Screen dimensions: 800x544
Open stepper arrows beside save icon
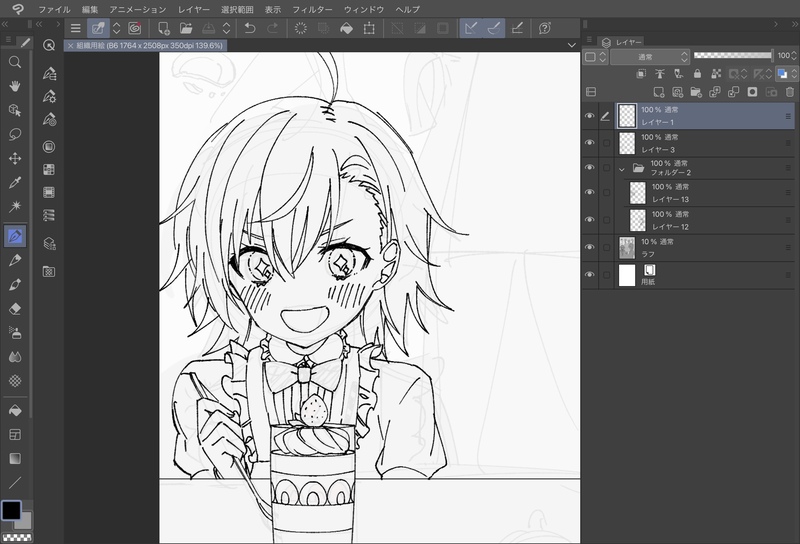click(227, 28)
